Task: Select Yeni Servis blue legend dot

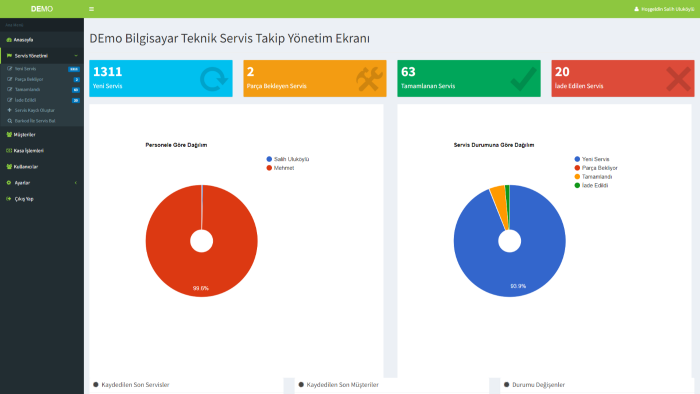Action: (577, 159)
